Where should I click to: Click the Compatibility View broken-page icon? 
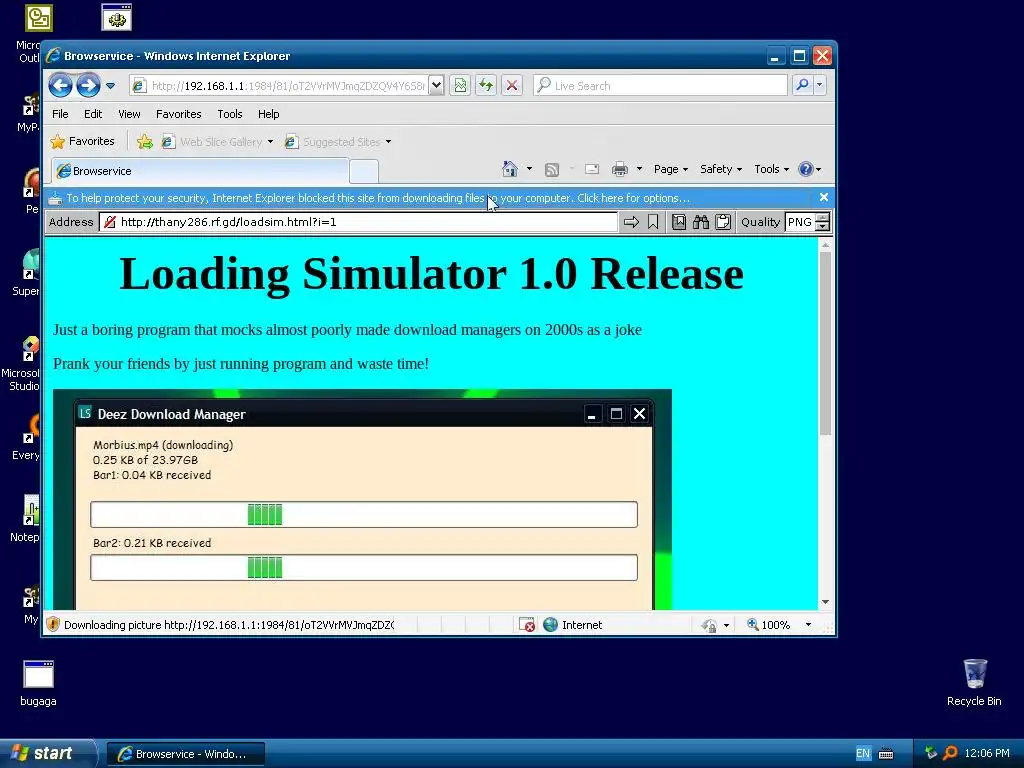460,86
